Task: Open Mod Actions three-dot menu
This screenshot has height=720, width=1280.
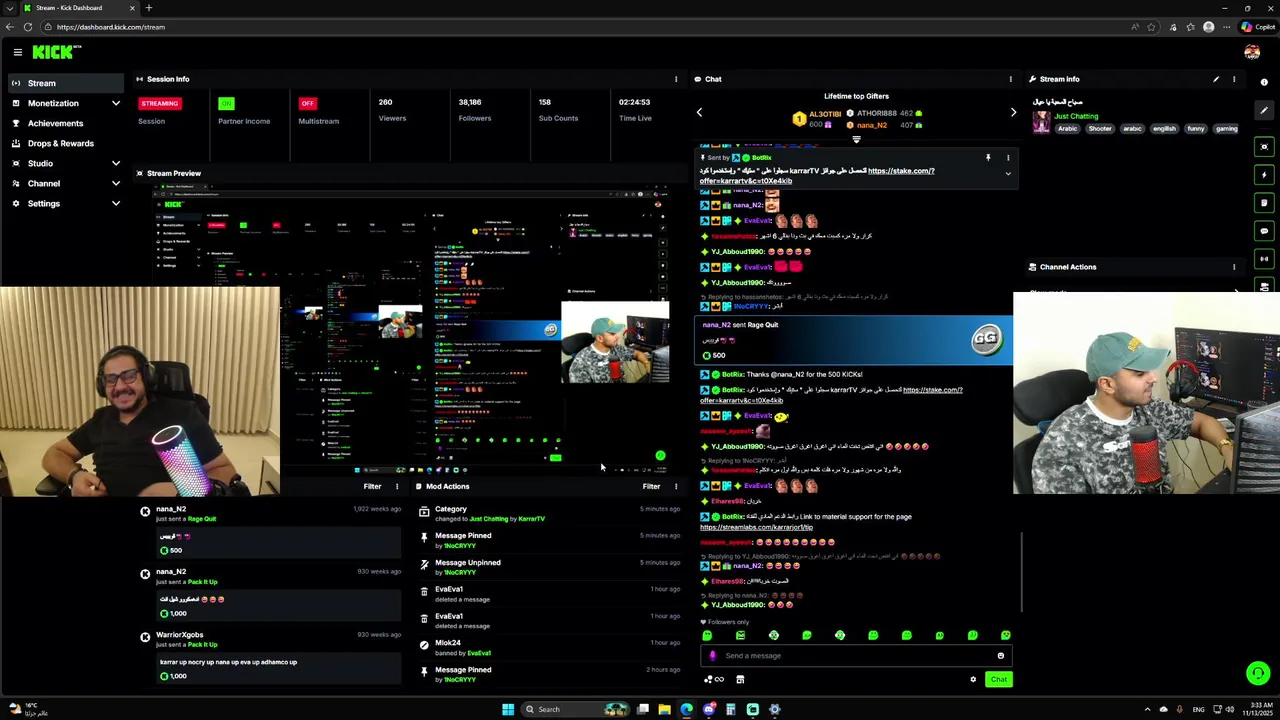Action: 676,487
